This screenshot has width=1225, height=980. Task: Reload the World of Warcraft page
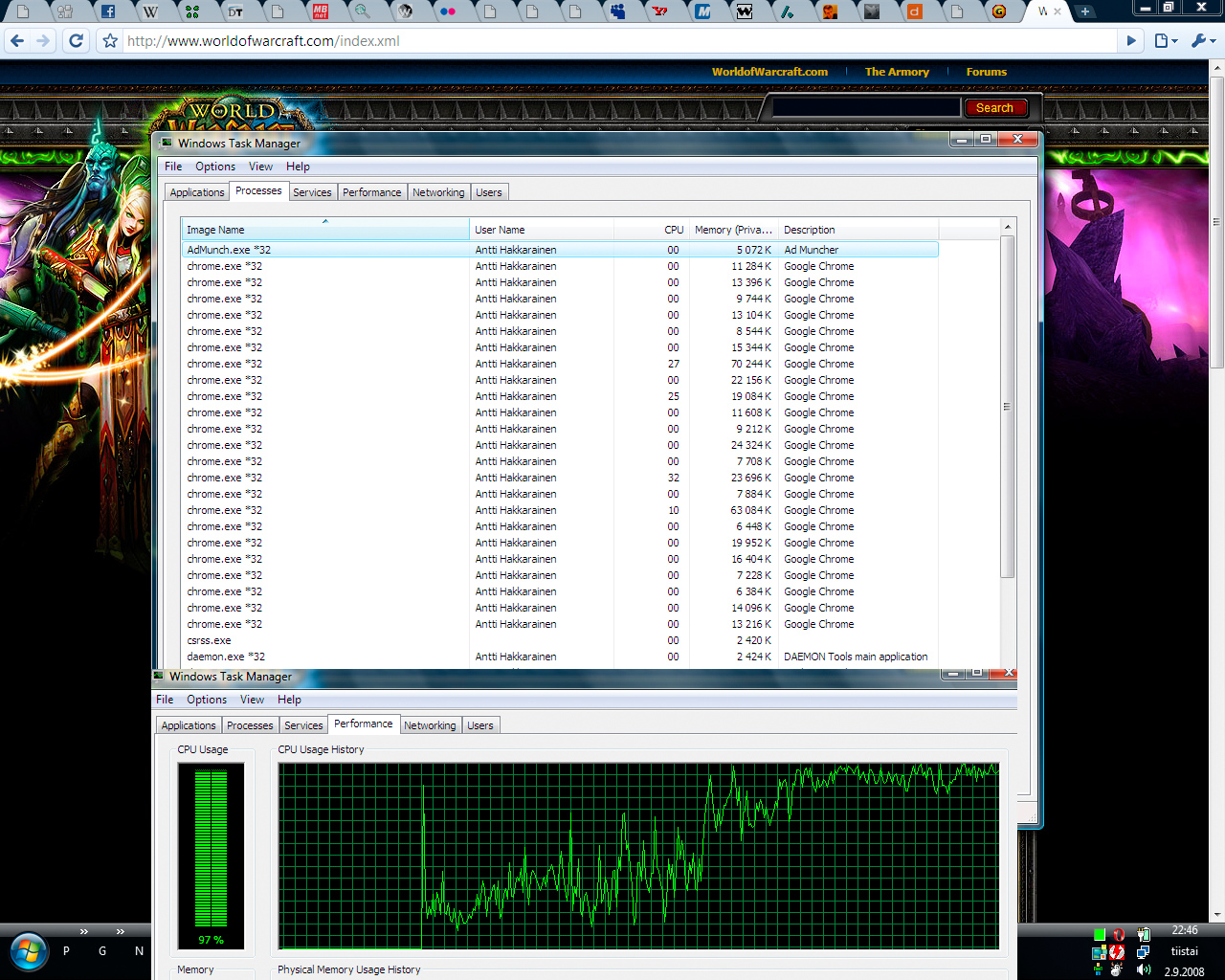pos(77,41)
